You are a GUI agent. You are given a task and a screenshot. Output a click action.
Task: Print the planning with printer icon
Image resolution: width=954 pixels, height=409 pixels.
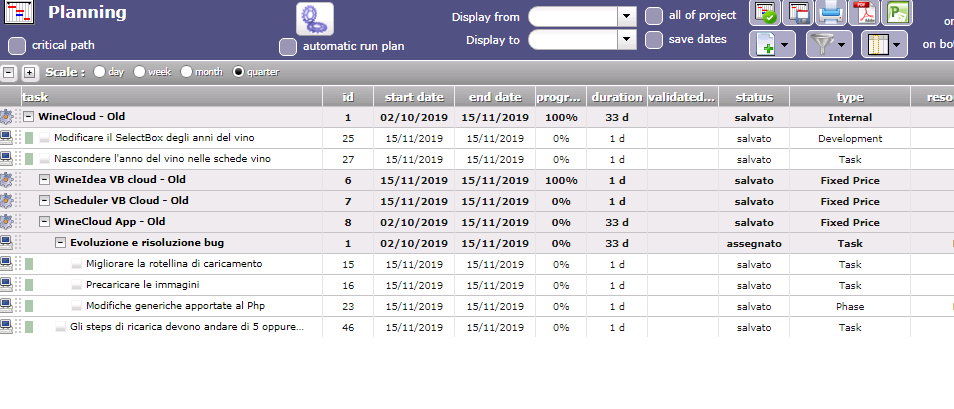(x=831, y=13)
